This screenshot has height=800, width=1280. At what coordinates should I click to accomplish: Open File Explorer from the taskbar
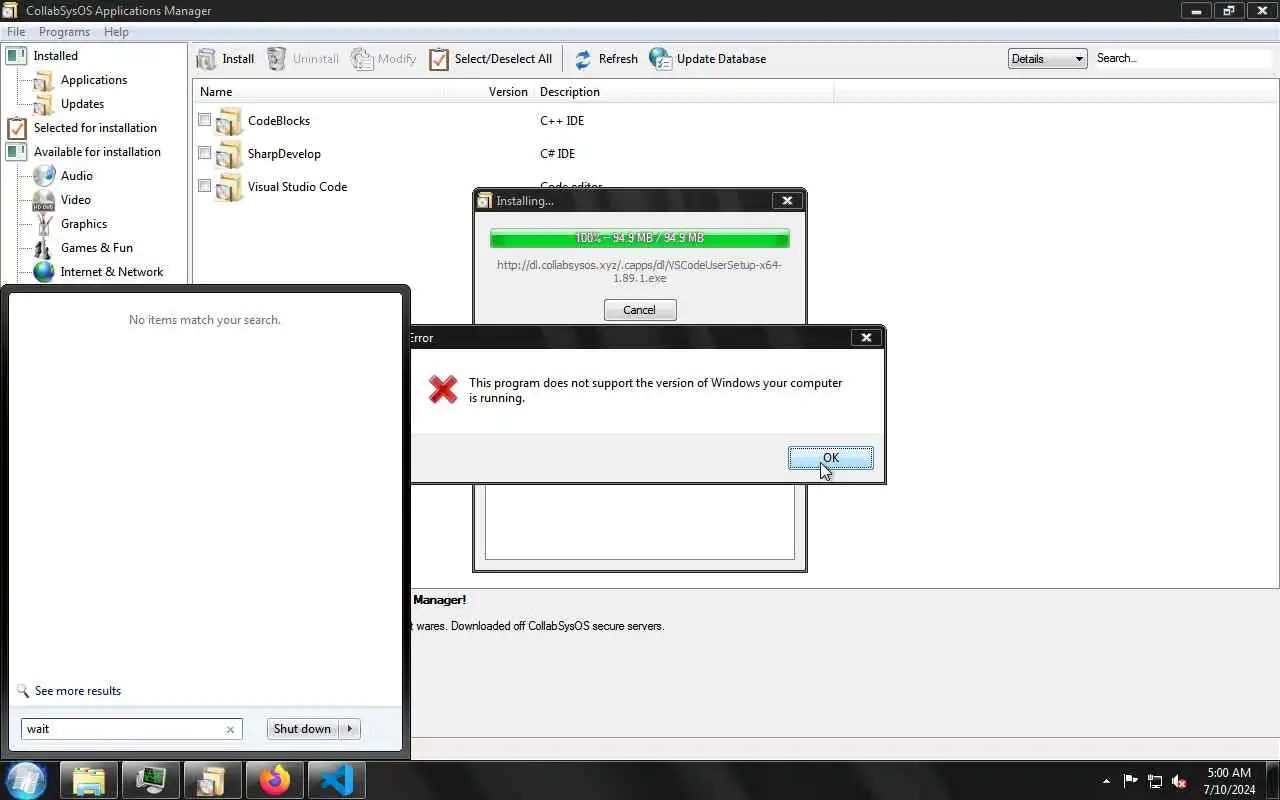point(89,780)
